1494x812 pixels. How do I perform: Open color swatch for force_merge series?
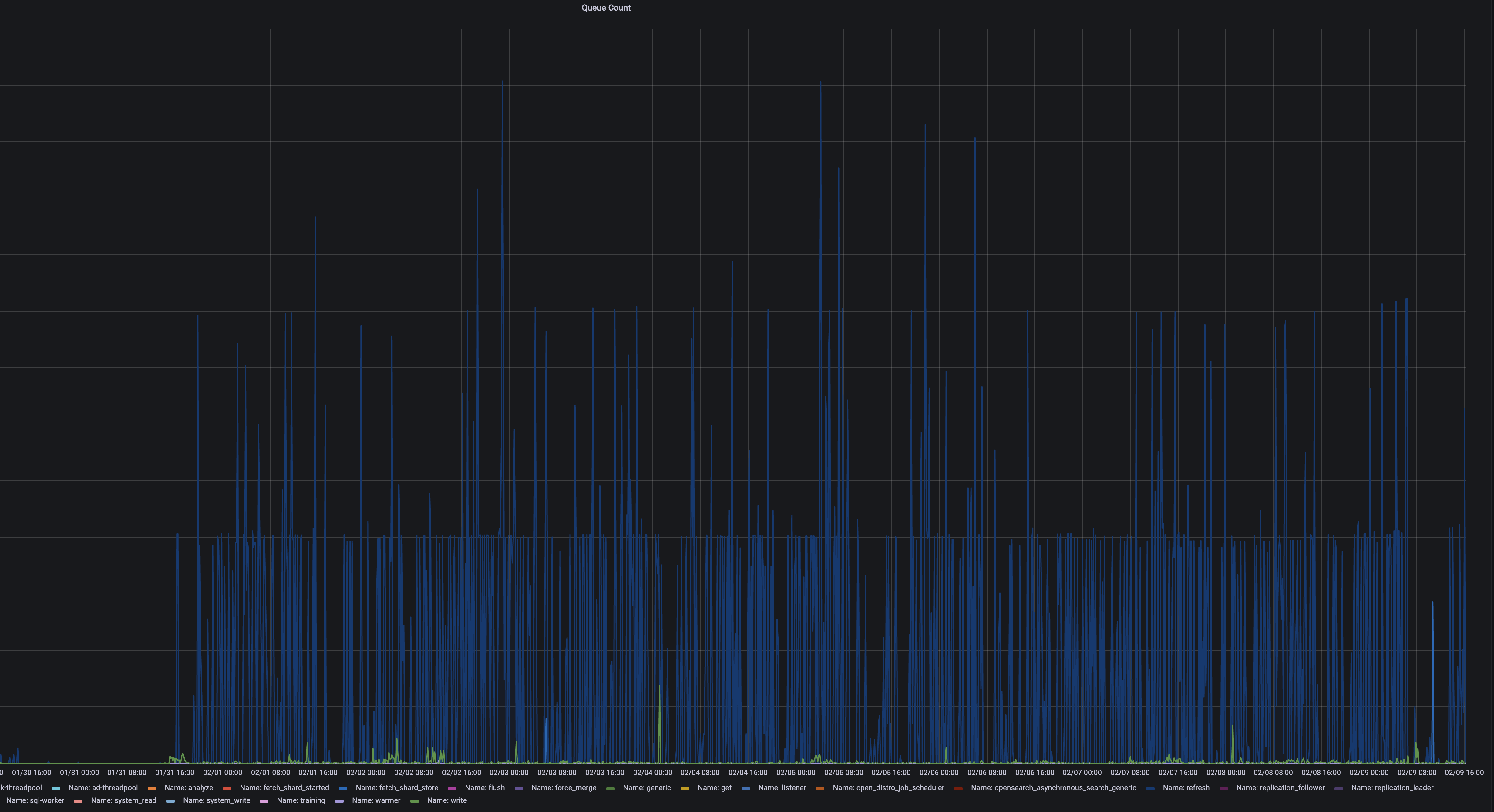point(519,788)
